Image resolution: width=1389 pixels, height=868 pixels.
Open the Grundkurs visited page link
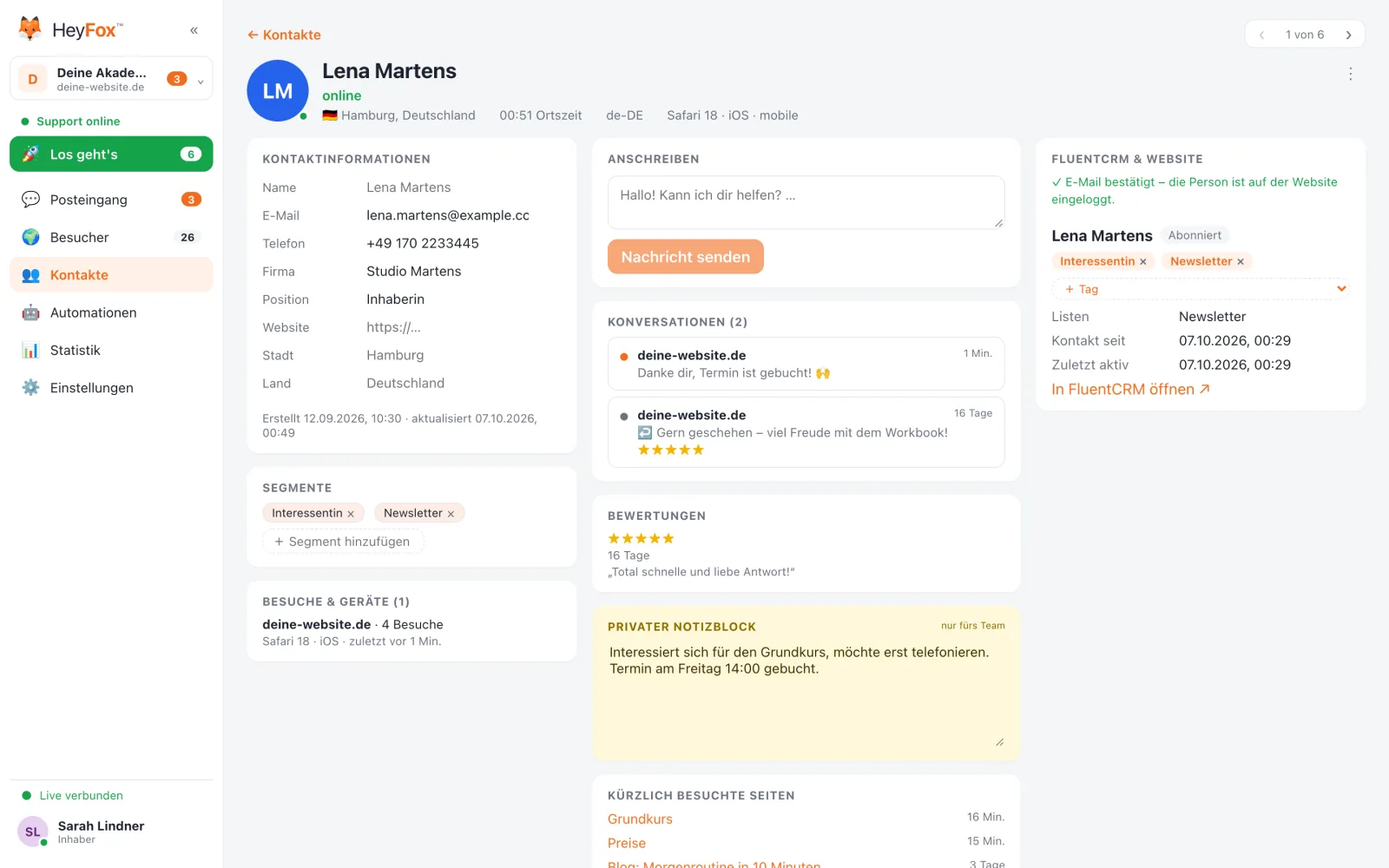[640, 819]
